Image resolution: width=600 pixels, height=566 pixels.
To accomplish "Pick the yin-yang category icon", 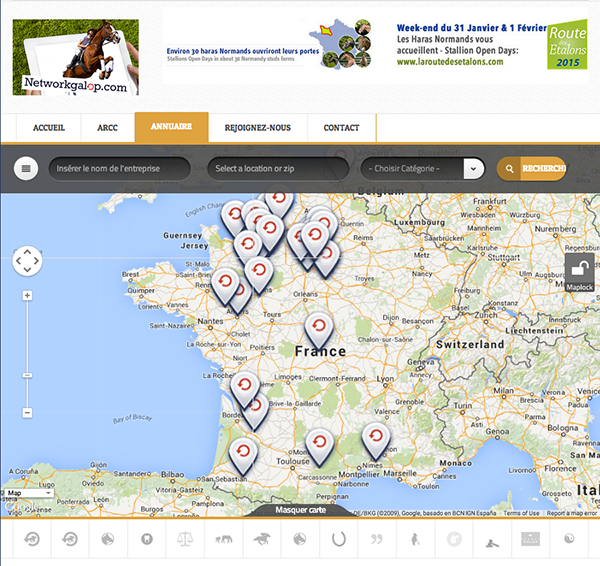I will (x=569, y=538).
